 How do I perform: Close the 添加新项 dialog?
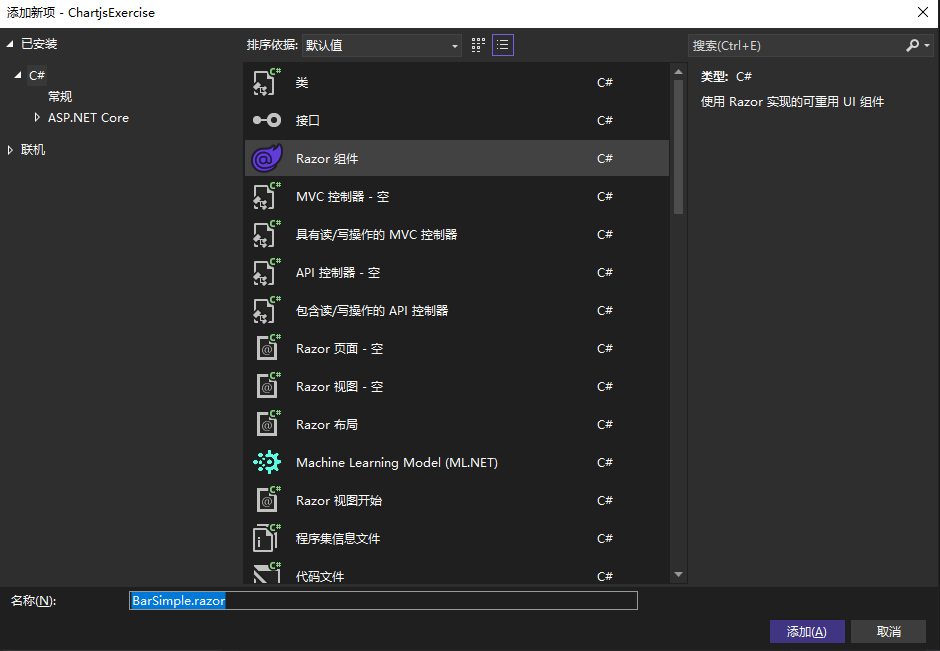(x=923, y=12)
